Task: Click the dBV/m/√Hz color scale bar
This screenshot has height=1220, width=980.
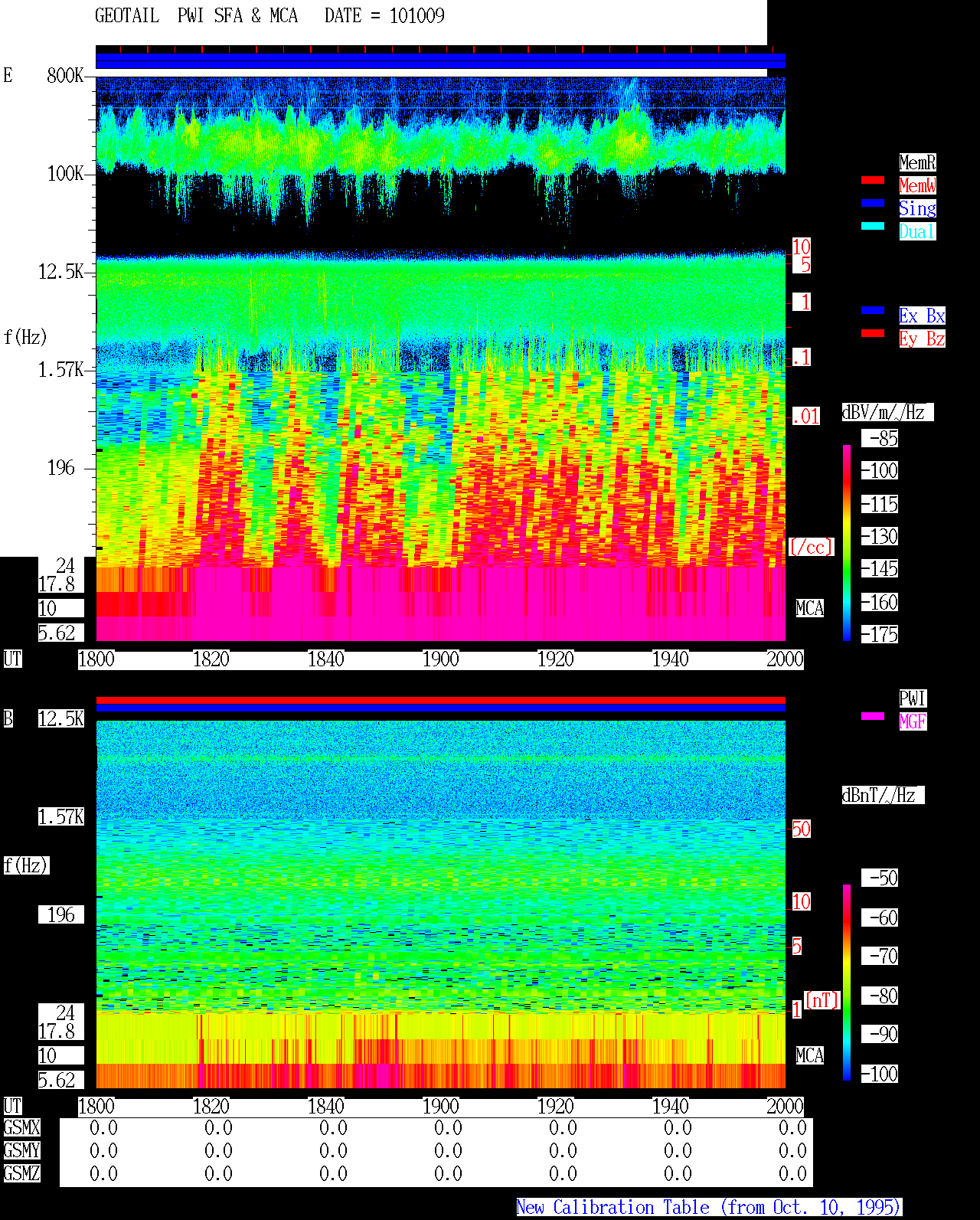Action: 847,543
